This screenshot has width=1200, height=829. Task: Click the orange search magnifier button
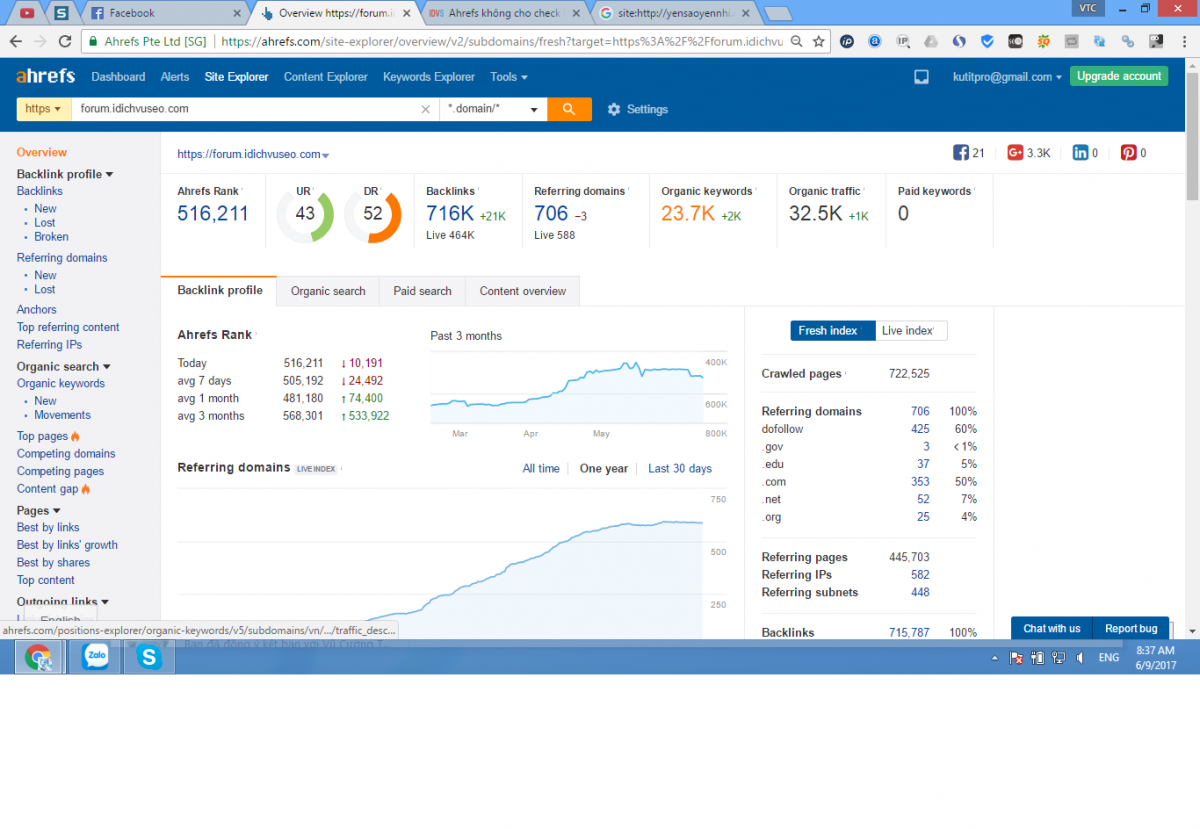pos(569,109)
